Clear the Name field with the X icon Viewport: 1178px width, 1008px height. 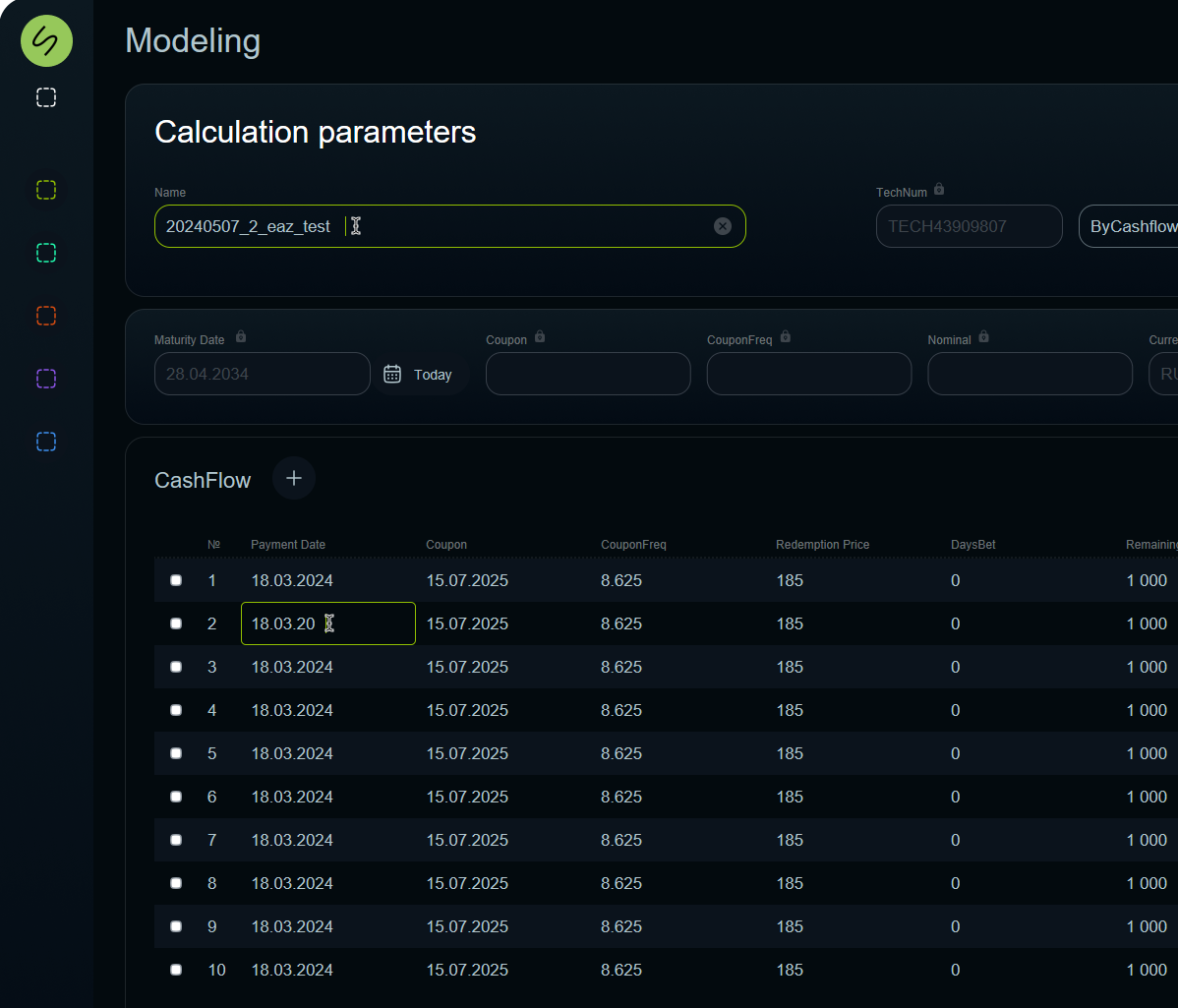point(723,226)
